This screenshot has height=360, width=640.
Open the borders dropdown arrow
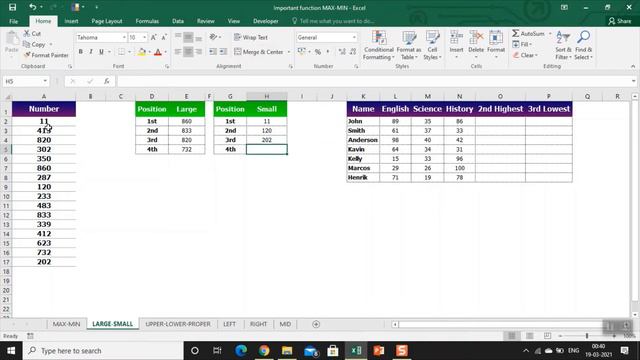click(x=129, y=52)
